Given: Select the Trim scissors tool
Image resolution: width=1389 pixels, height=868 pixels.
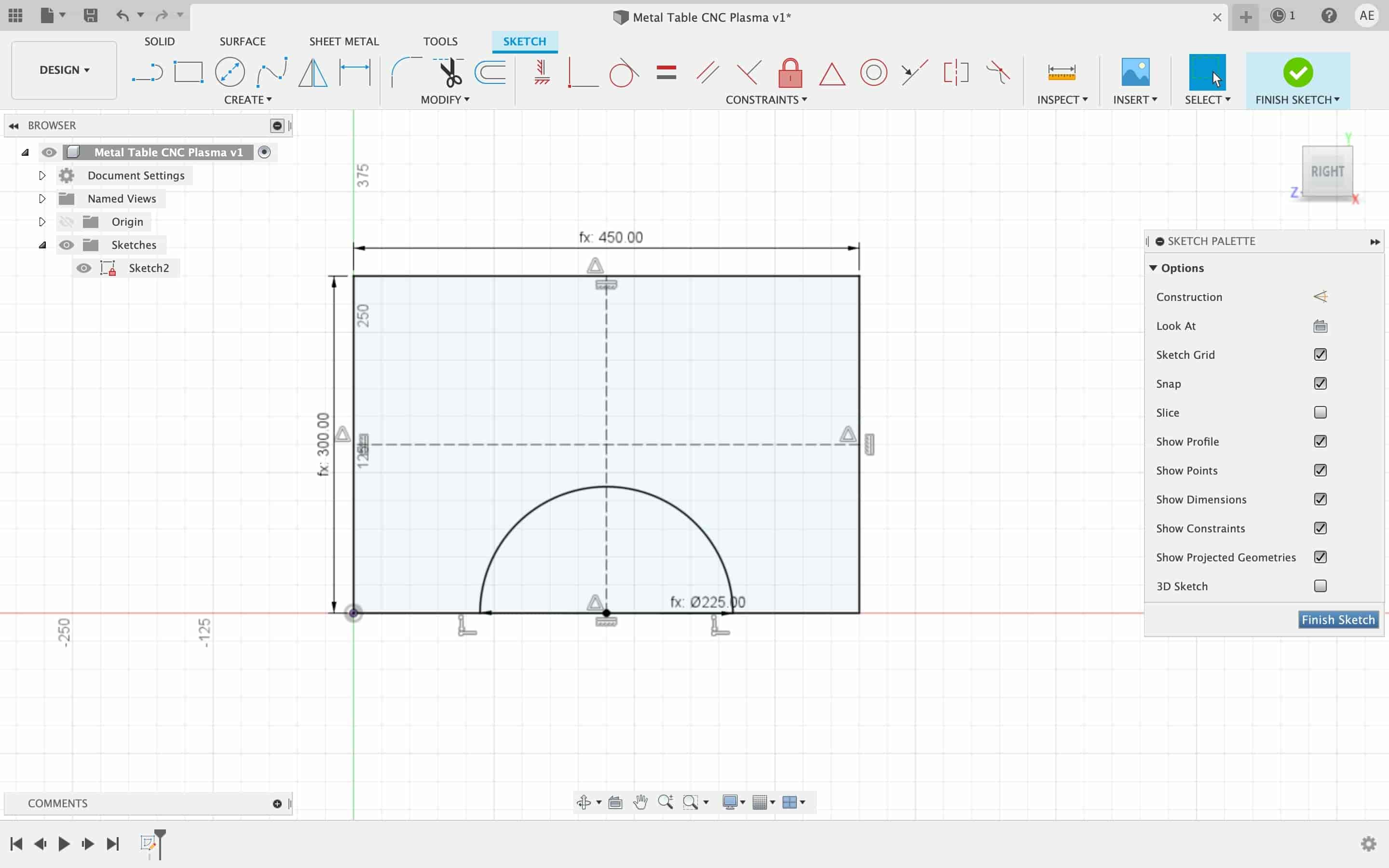Looking at the screenshot, I should point(449,73).
